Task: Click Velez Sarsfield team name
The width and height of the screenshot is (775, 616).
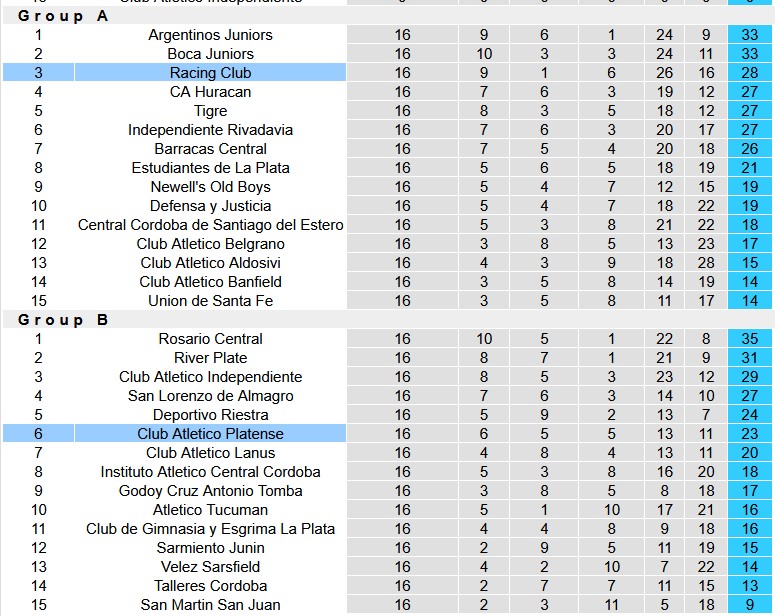Action: coord(210,567)
